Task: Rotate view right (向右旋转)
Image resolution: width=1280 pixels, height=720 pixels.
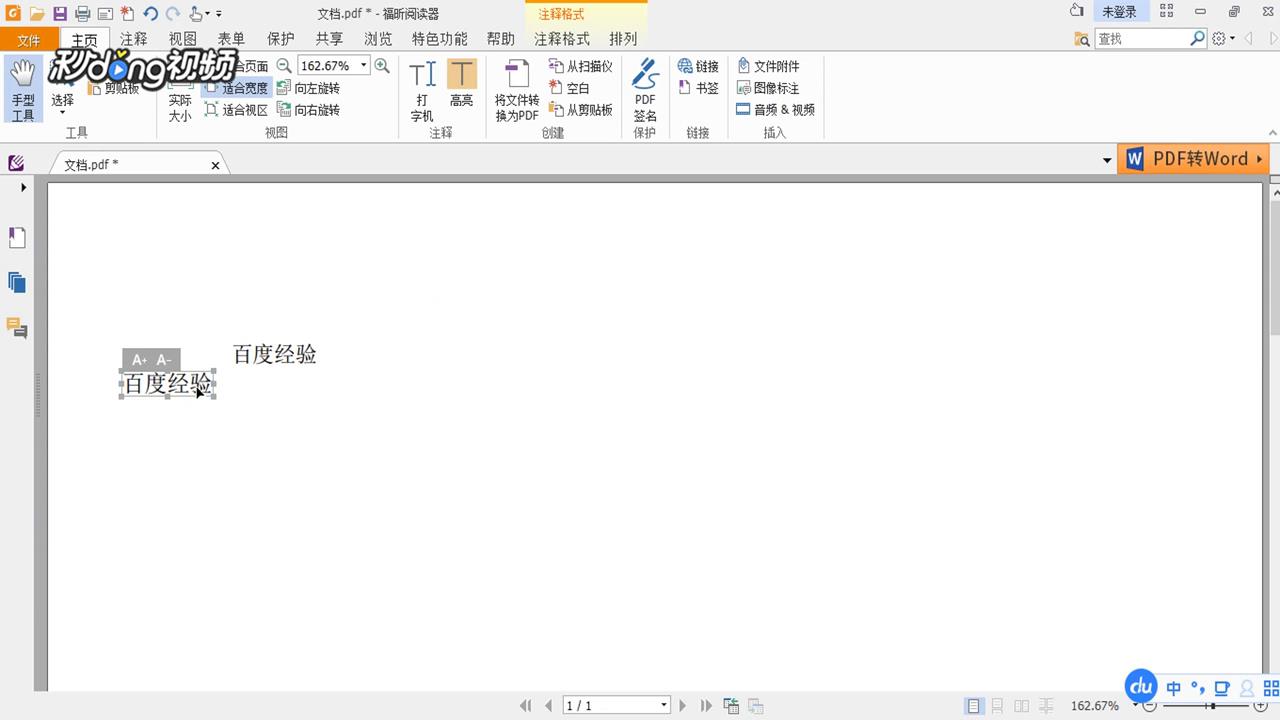Action: pos(308,110)
